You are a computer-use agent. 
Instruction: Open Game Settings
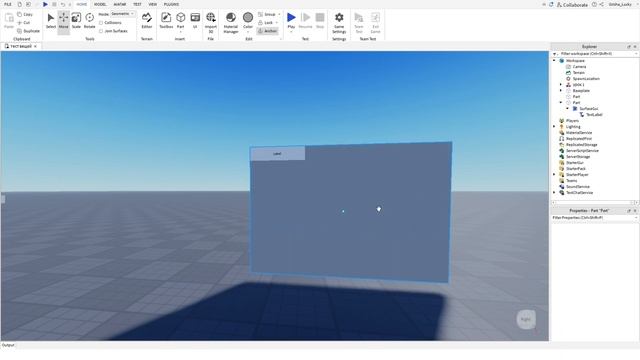click(x=339, y=22)
